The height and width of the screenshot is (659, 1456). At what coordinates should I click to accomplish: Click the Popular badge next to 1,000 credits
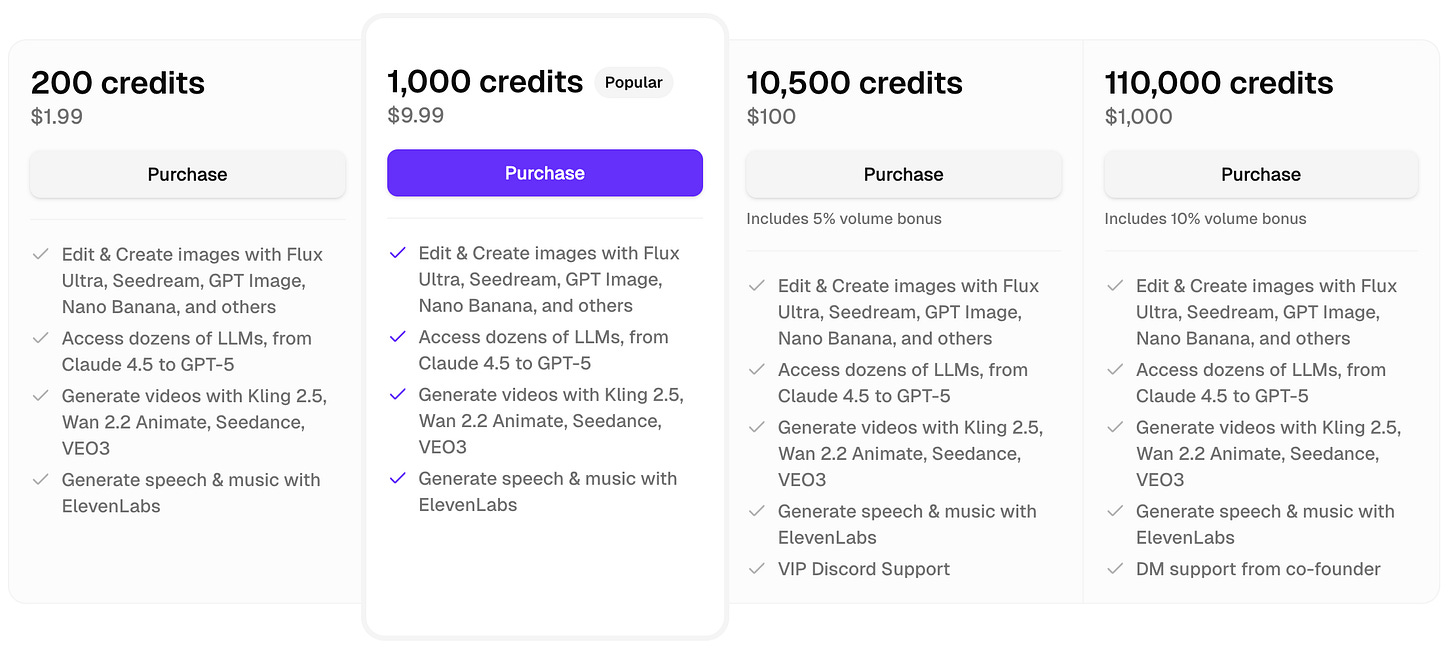634,82
